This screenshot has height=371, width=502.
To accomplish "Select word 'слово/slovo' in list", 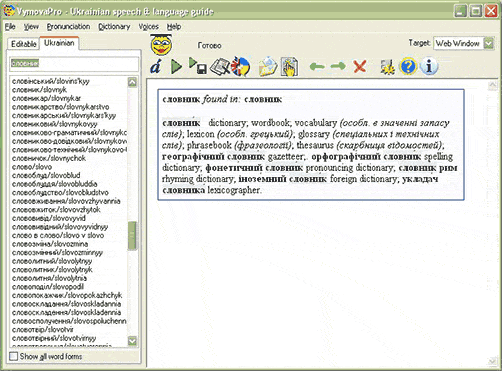I will click(32, 167).
